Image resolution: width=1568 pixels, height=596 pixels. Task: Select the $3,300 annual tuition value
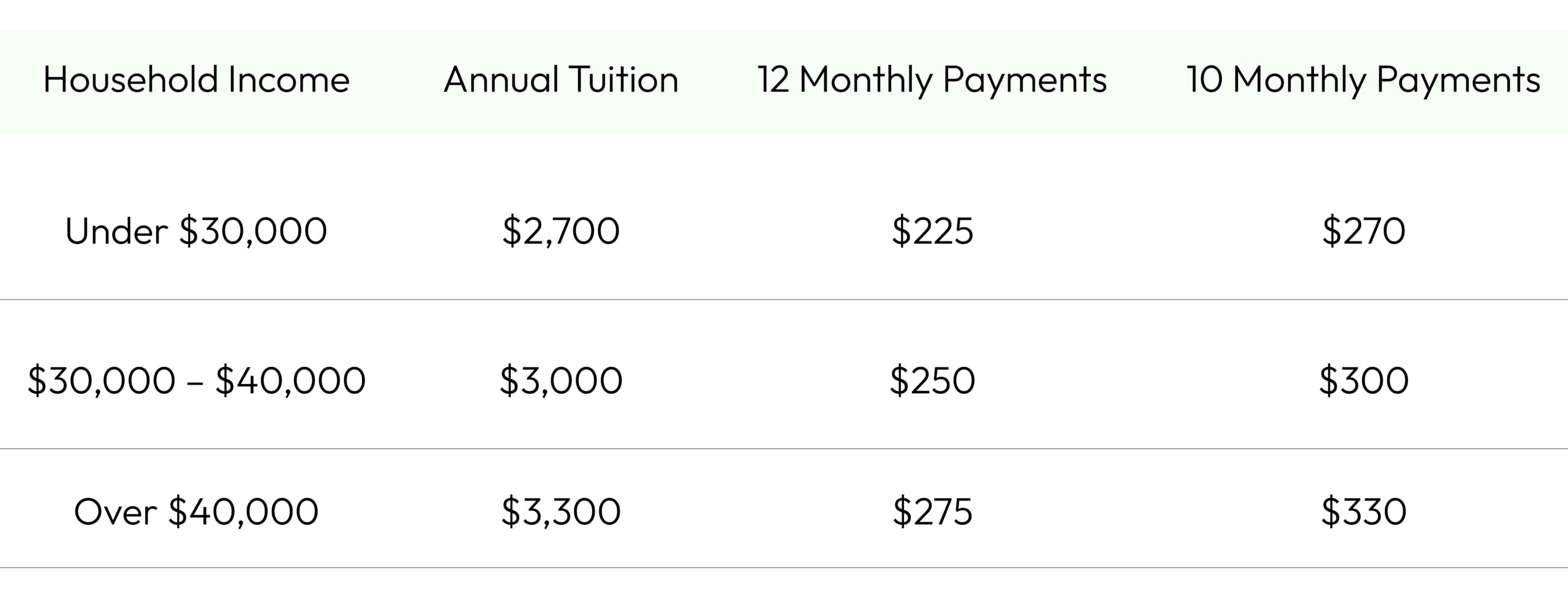[x=561, y=512]
